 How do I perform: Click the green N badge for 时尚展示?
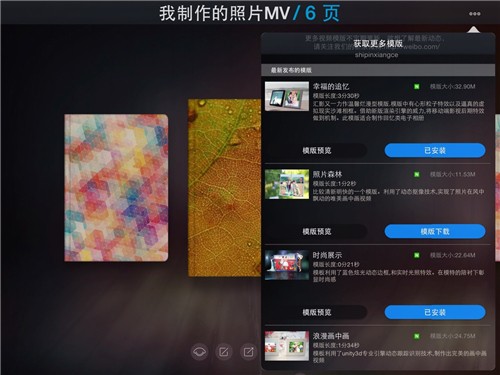[417, 255]
